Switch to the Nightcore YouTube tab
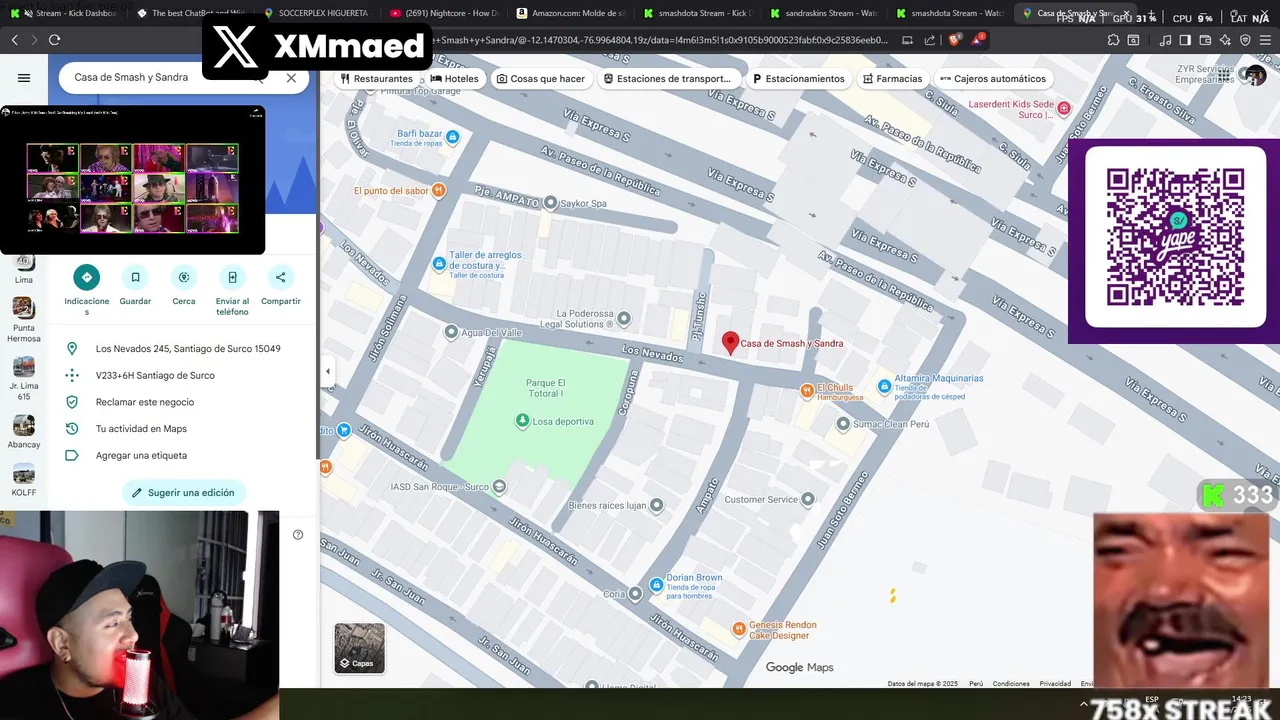Image resolution: width=1280 pixels, height=720 pixels. [x=444, y=13]
